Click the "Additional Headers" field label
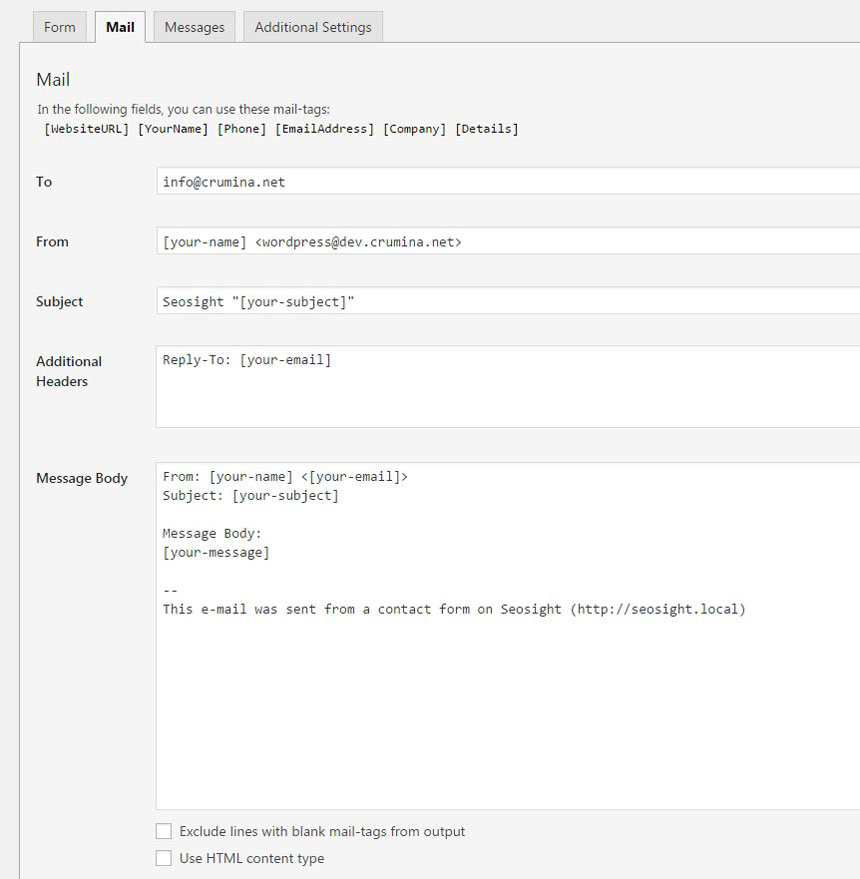Screen dimensions: 860x879 pos(69,371)
